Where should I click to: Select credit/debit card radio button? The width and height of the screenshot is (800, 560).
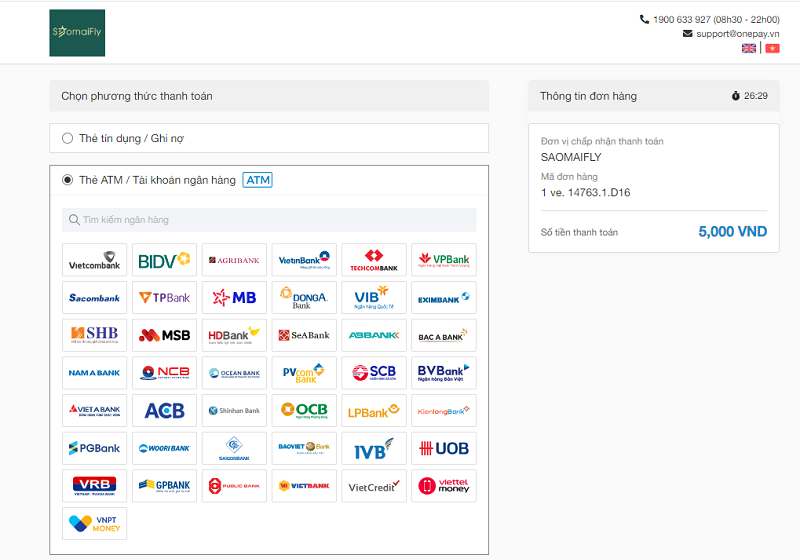(67, 138)
